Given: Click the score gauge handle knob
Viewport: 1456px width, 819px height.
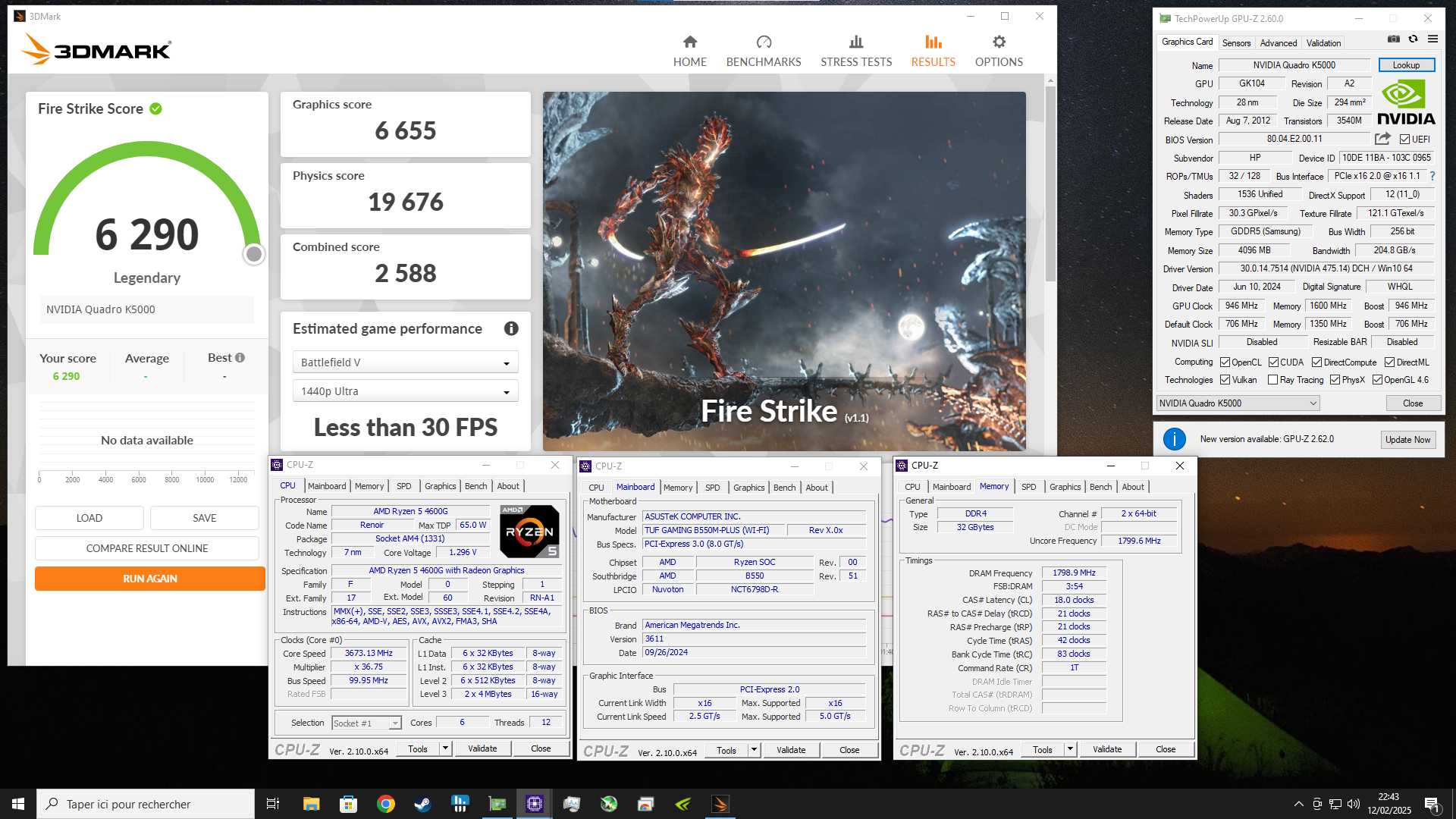Looking at the screenshot, I should [254, 254].
